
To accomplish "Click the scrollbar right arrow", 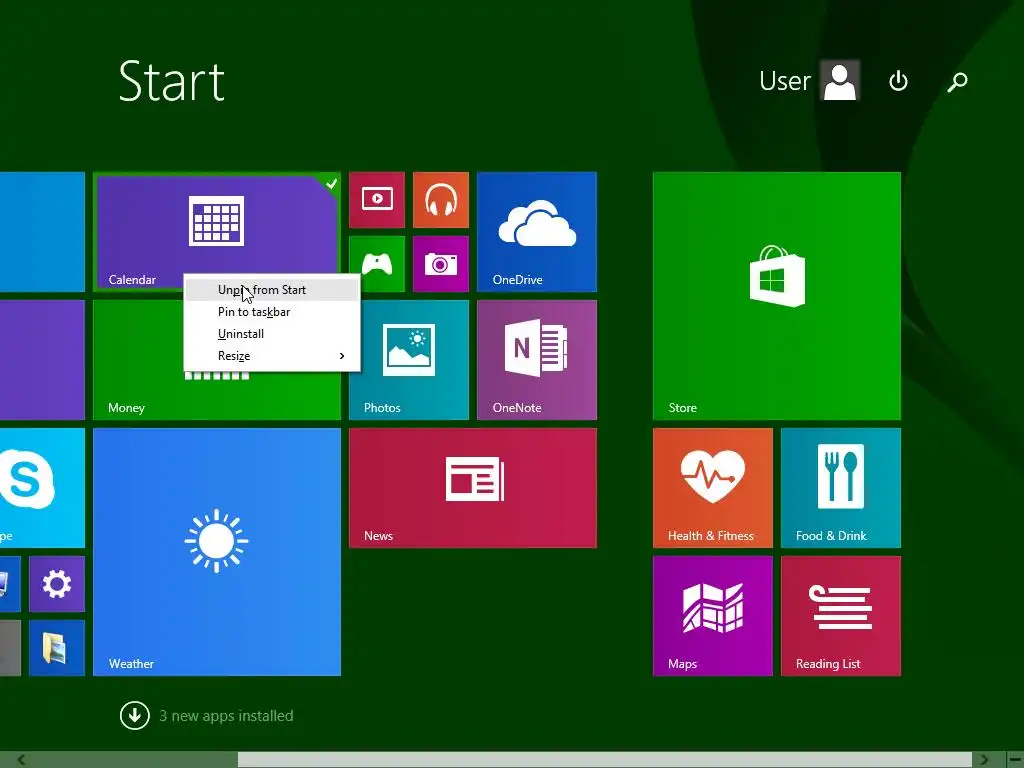I will click(x=985, y=760).
